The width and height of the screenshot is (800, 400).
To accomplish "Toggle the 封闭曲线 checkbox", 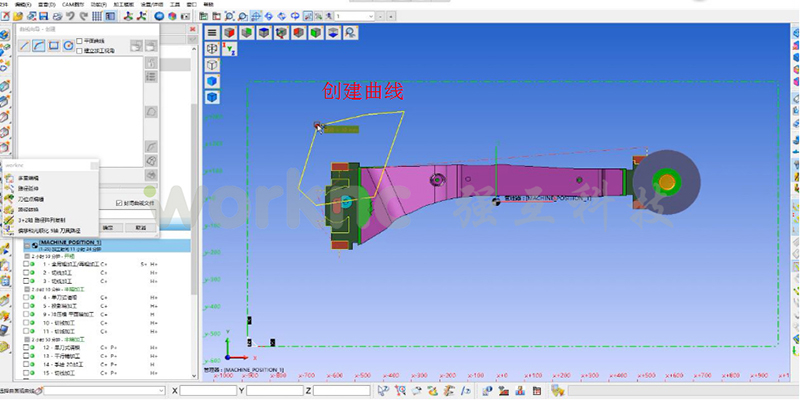I will pos(120,203).
